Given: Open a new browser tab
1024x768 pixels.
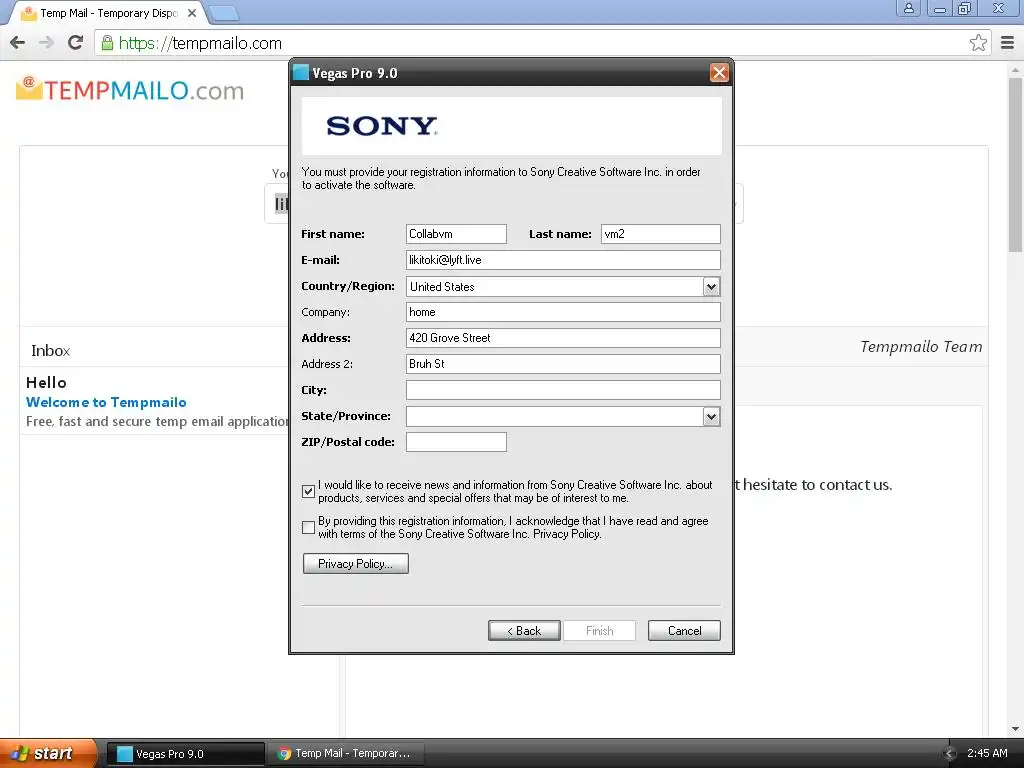Looking at the screenshot, I should coord(224,13).
